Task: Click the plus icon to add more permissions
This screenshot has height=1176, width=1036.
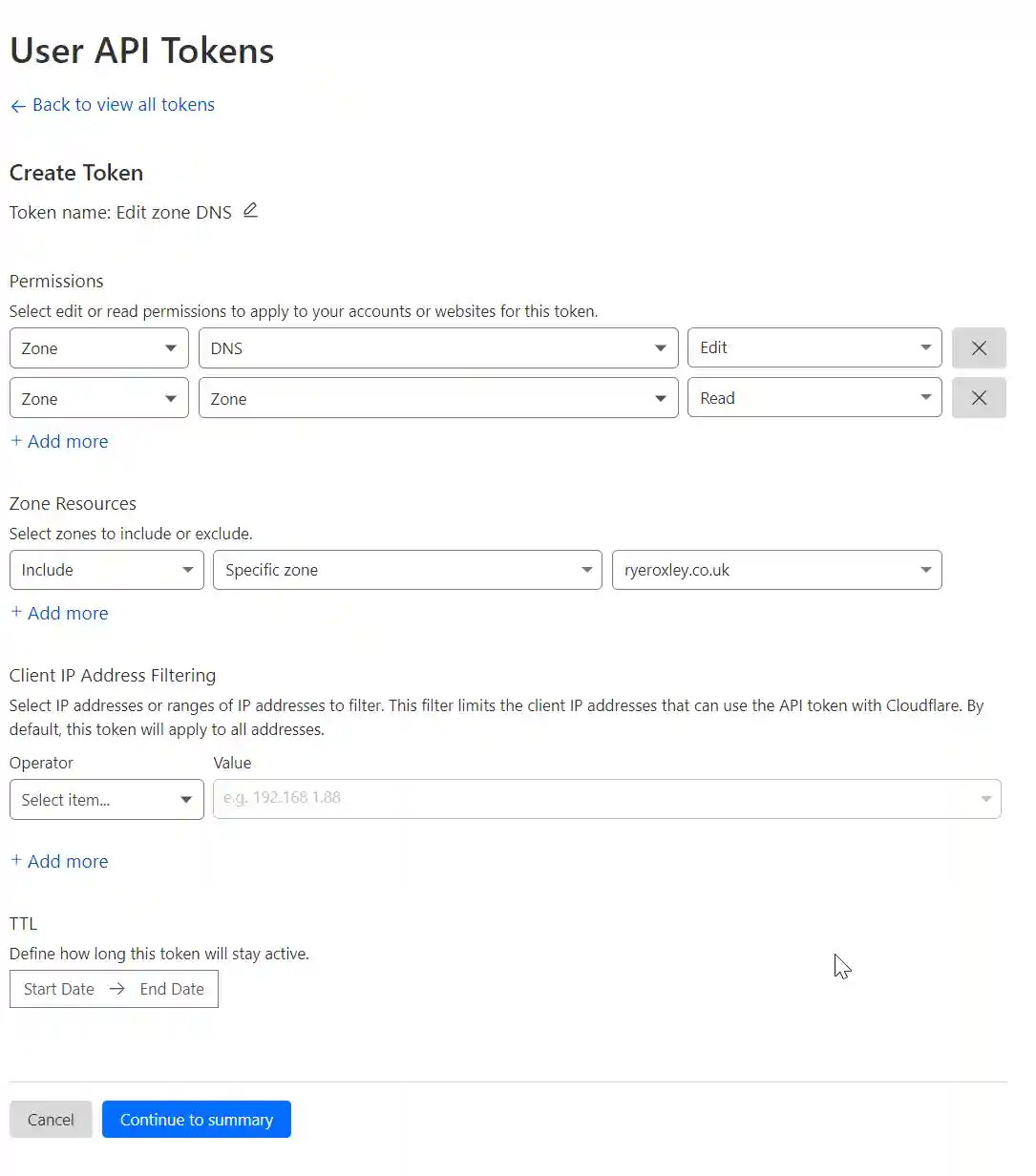Action: click(15, 441)
